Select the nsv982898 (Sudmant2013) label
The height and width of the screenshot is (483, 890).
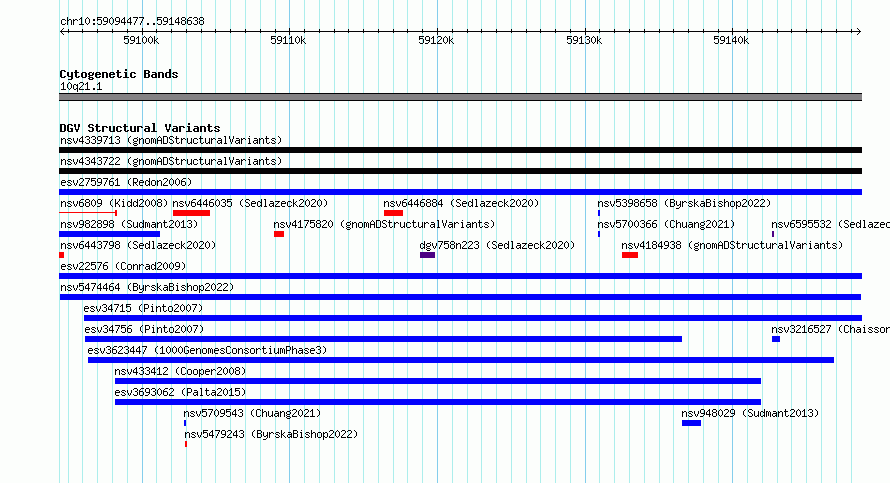[x=129, y=224]
